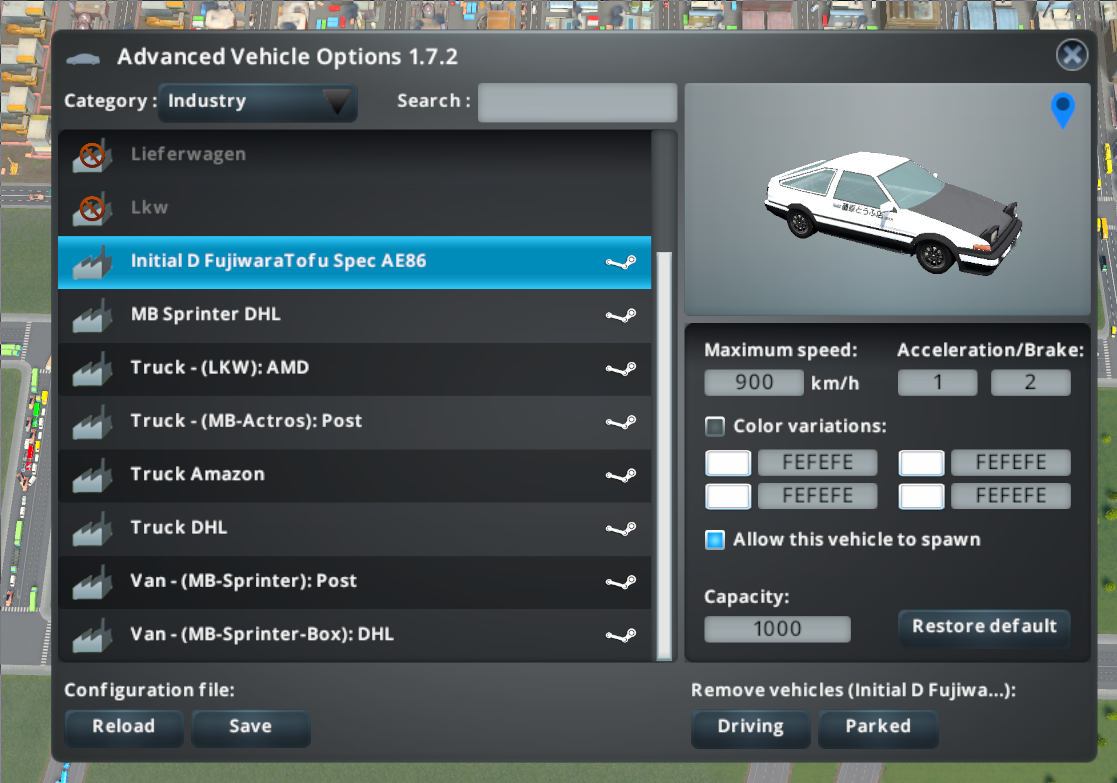This screenshot has height=783, width=1117.
Task: Edit the Capacity field showing 1000
Action: coord(777,629)
